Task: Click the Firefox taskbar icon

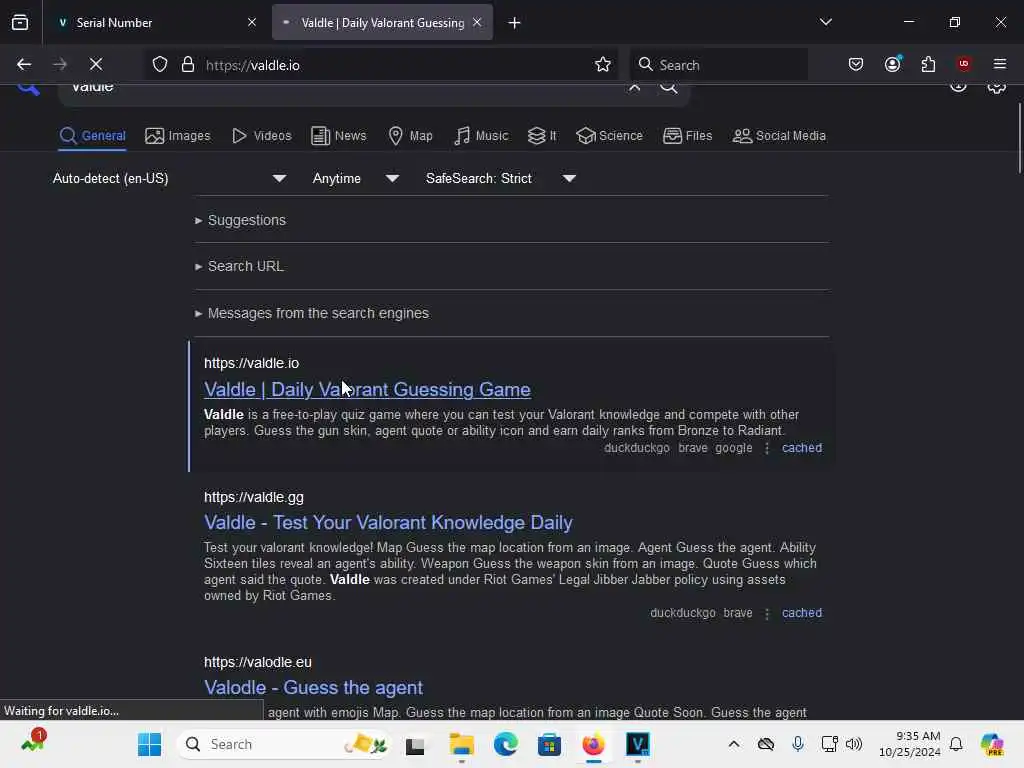Action: tap(593, 744)
